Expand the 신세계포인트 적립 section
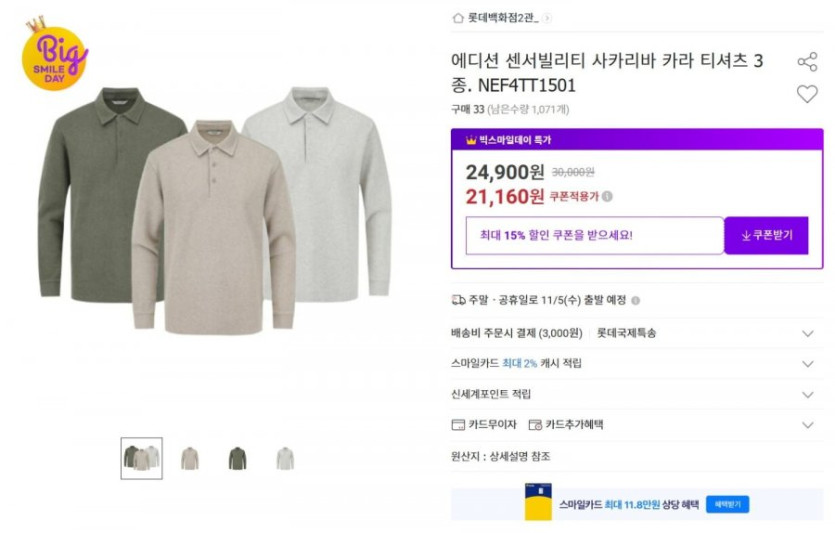Image resolution: width=835 pixels, height=533 pixels. pos(807,395)
